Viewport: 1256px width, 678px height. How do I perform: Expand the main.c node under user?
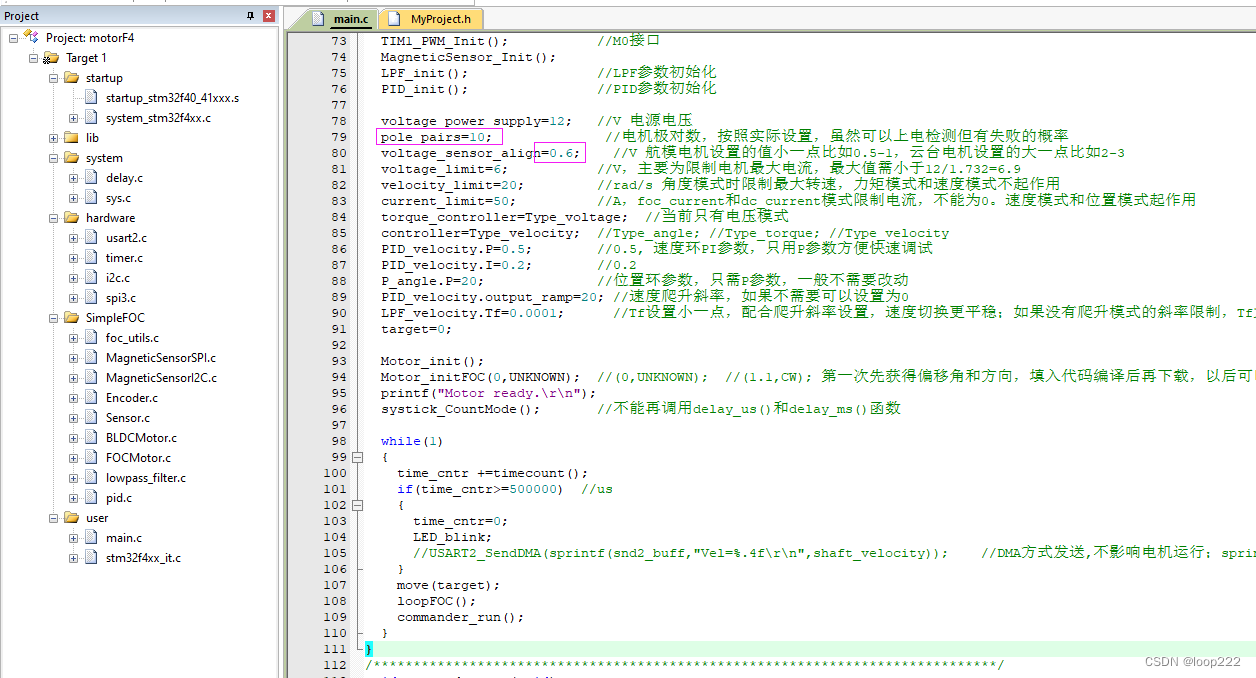pos(73,538)
